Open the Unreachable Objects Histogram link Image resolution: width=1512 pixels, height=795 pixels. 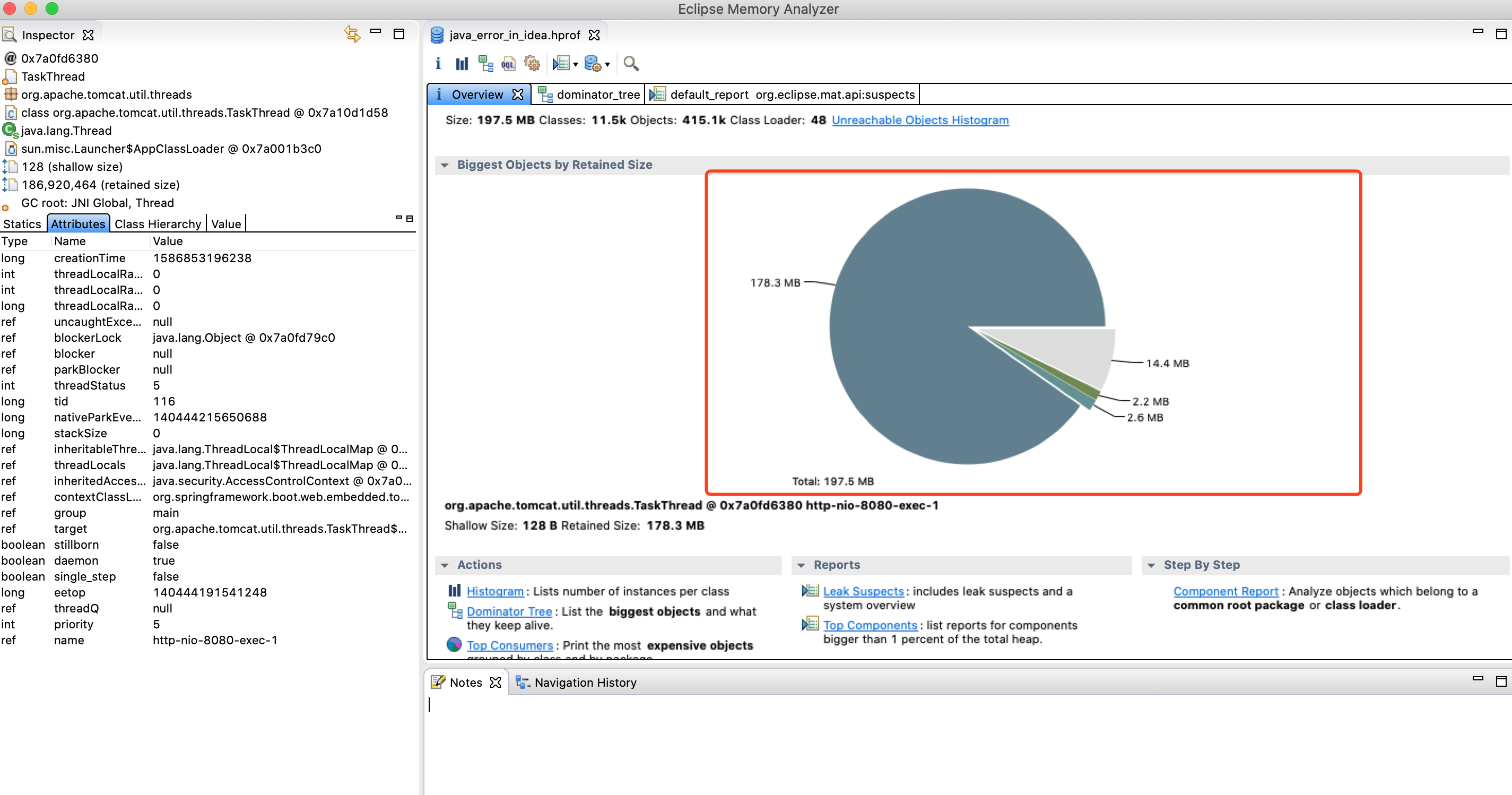920,120
